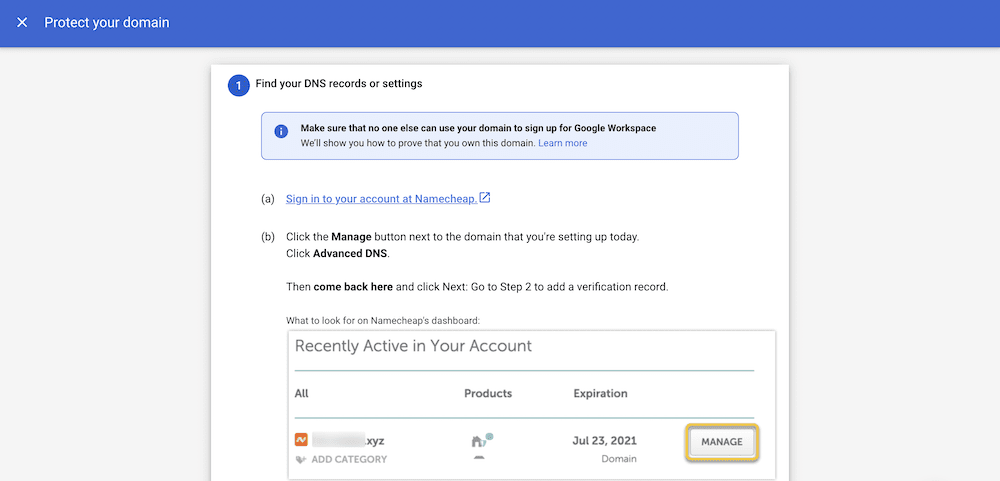Click the external link icon beside Namecheap link
1000x481 pixels.
[485, 198]
